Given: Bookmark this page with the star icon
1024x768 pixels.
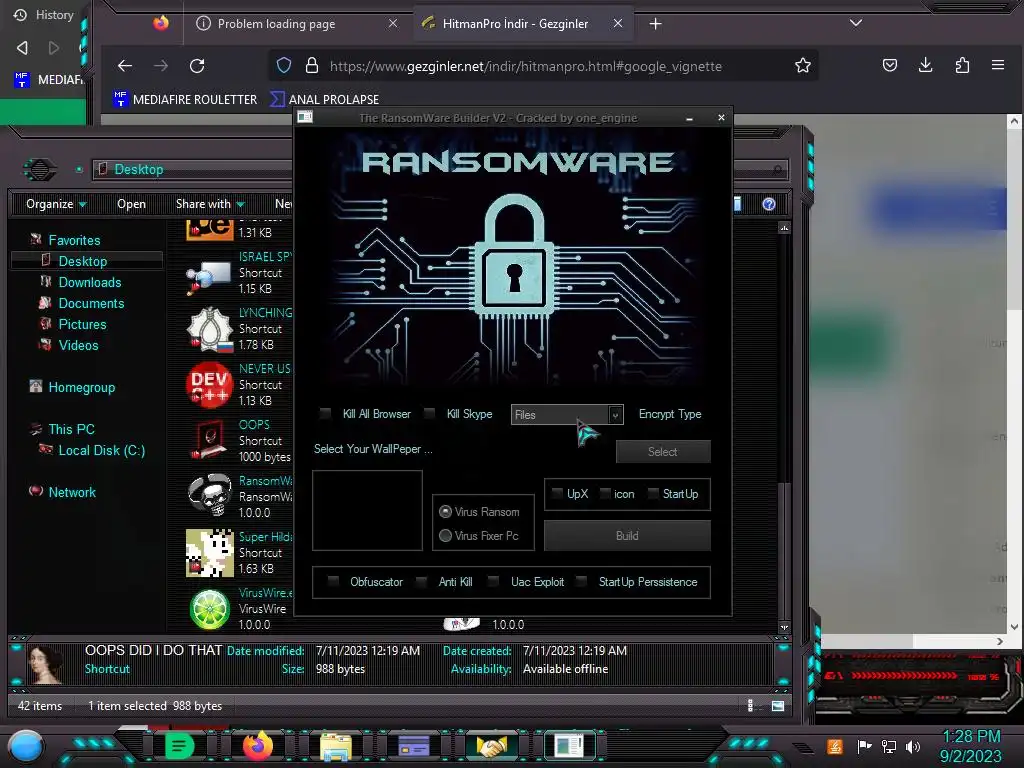Looking at the screenshot, I should click(x=803, y=65).
